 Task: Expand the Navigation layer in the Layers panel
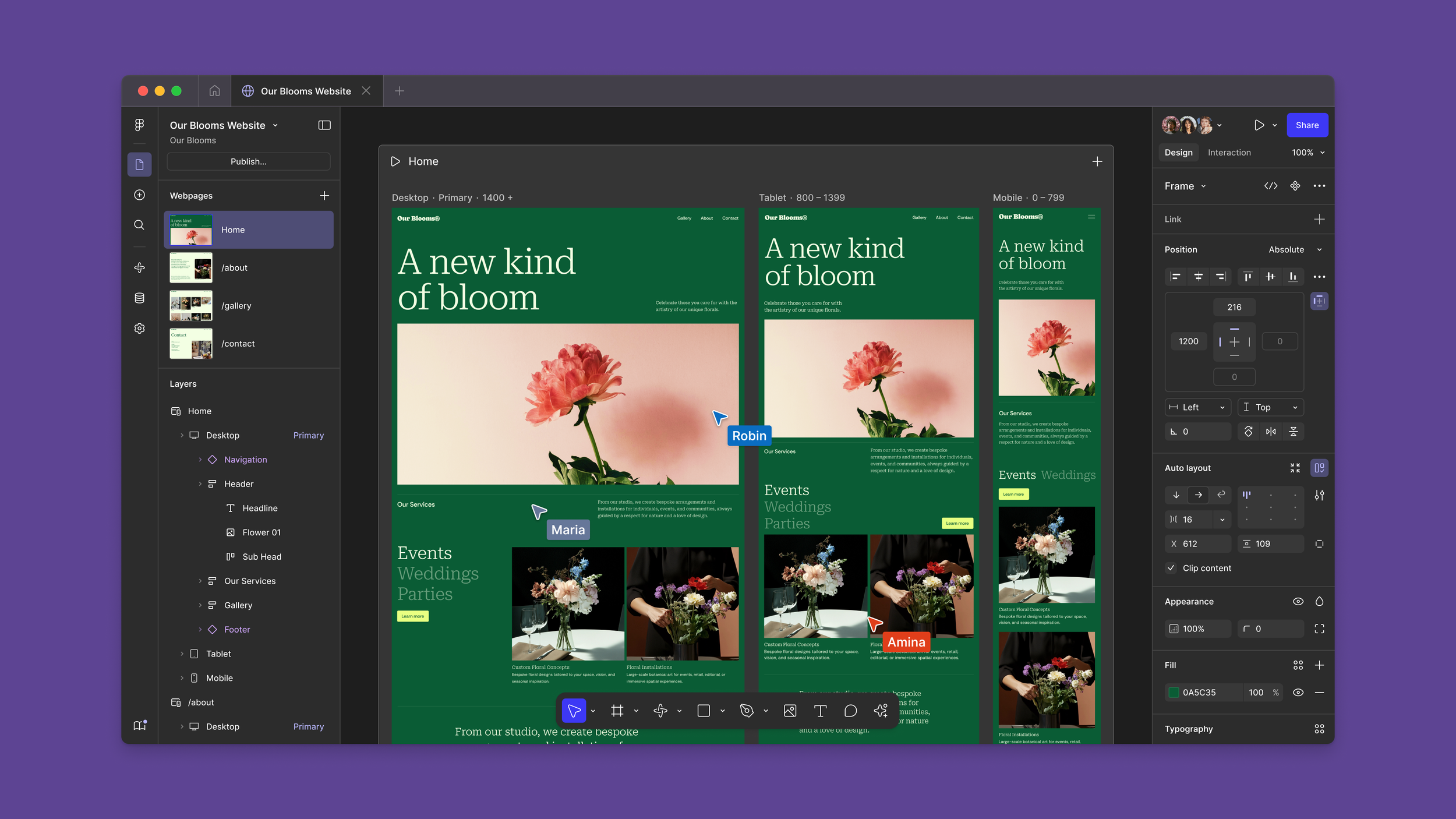point(200,459)
